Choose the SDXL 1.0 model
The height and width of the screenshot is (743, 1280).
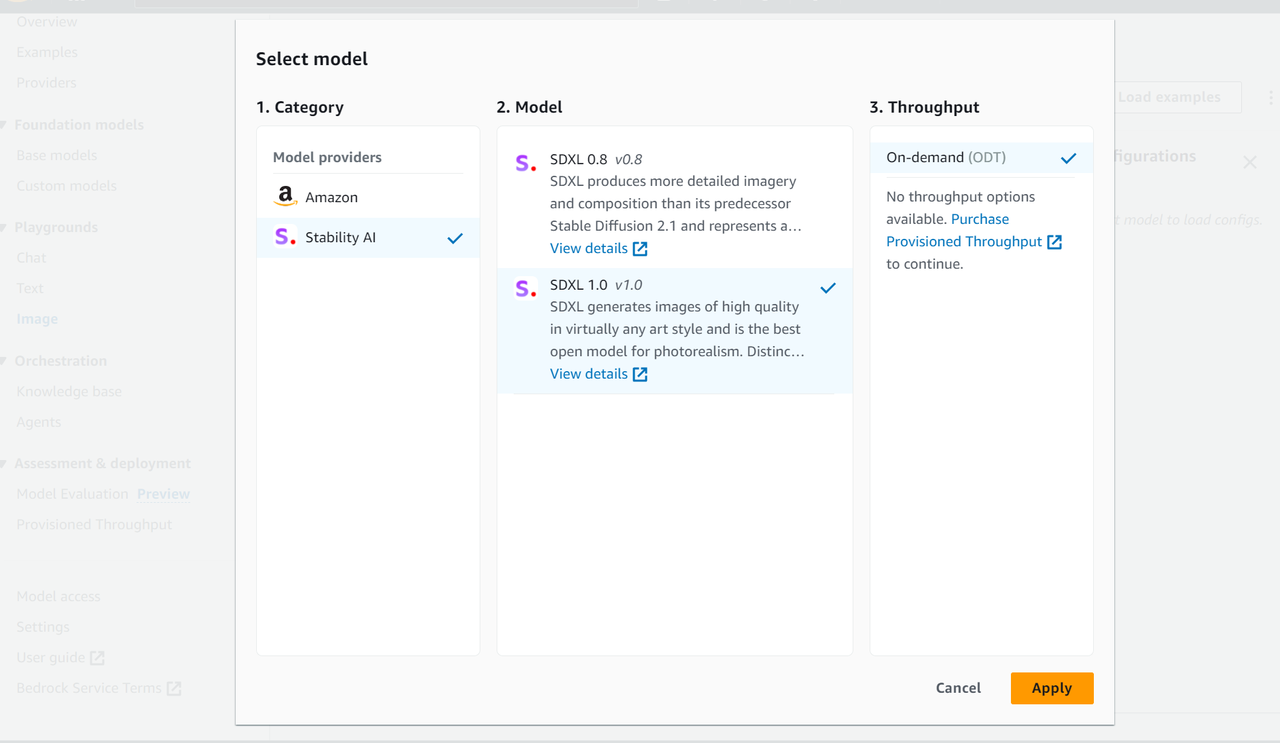click(x=675, y=330)
